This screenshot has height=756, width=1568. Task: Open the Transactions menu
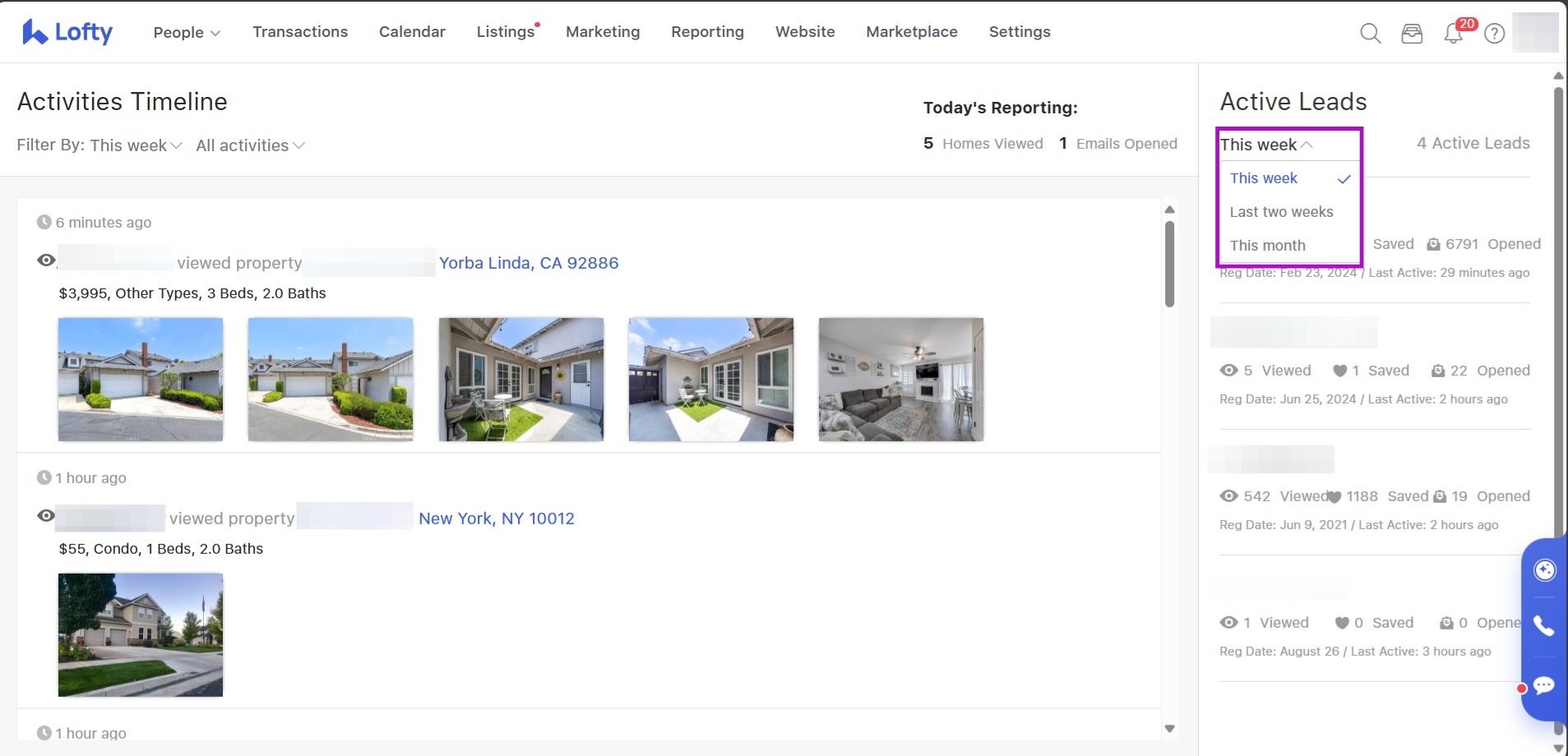pos(300,32)
